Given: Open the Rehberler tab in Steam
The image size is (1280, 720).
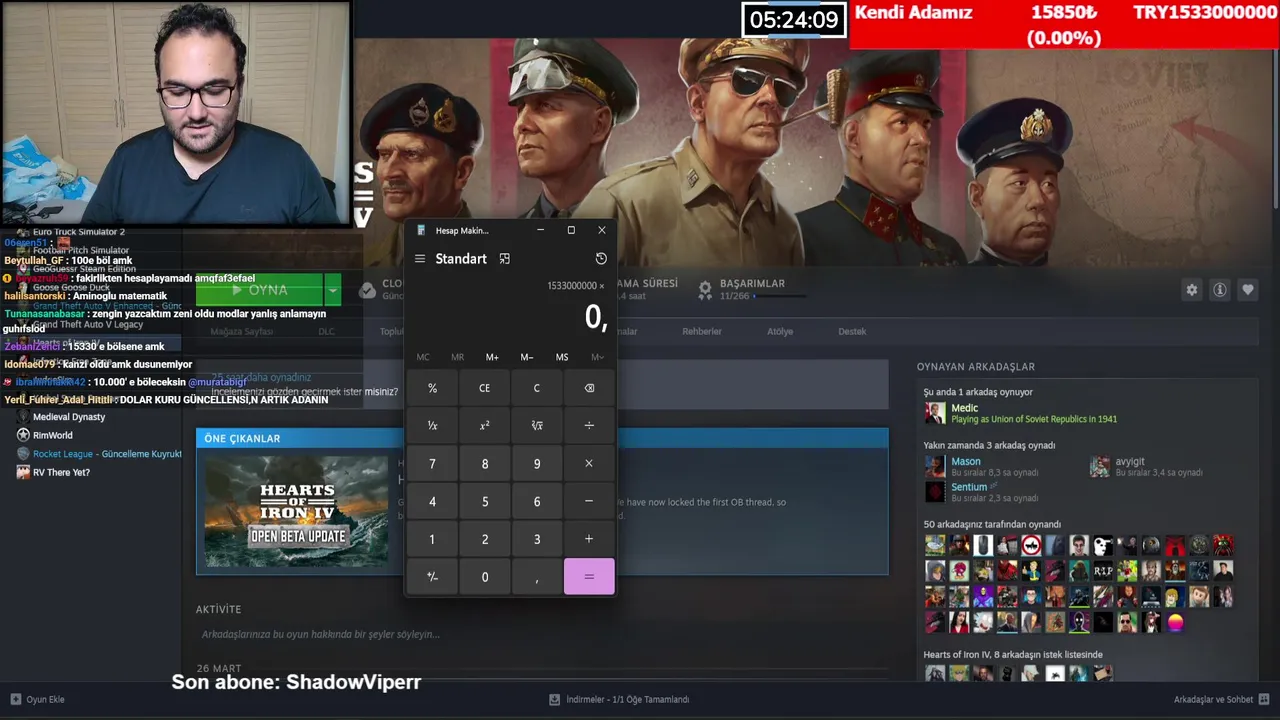Looking at the screenshot, I should [702, 331].
